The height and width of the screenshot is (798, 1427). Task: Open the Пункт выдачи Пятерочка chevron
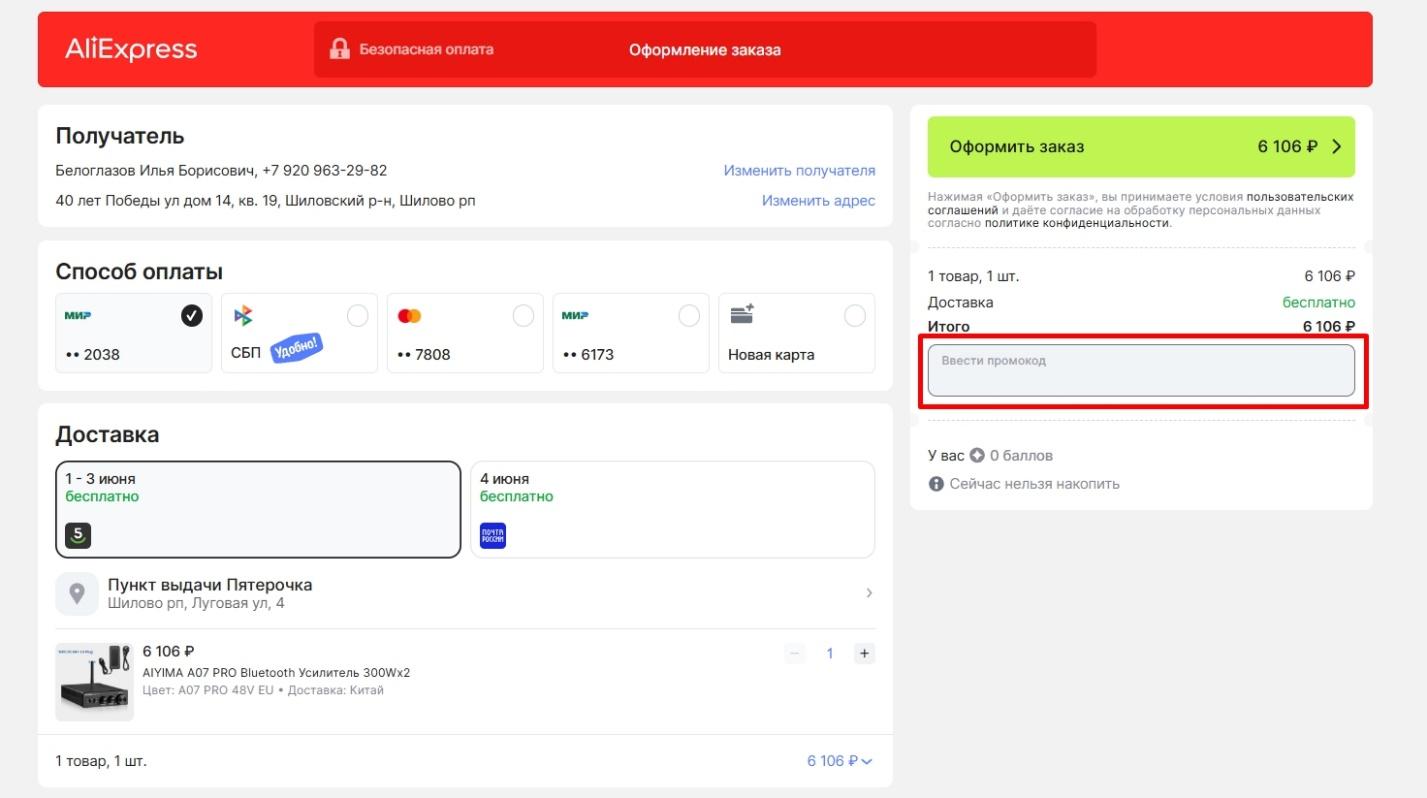pyautogui.click(x=869, y=593)
